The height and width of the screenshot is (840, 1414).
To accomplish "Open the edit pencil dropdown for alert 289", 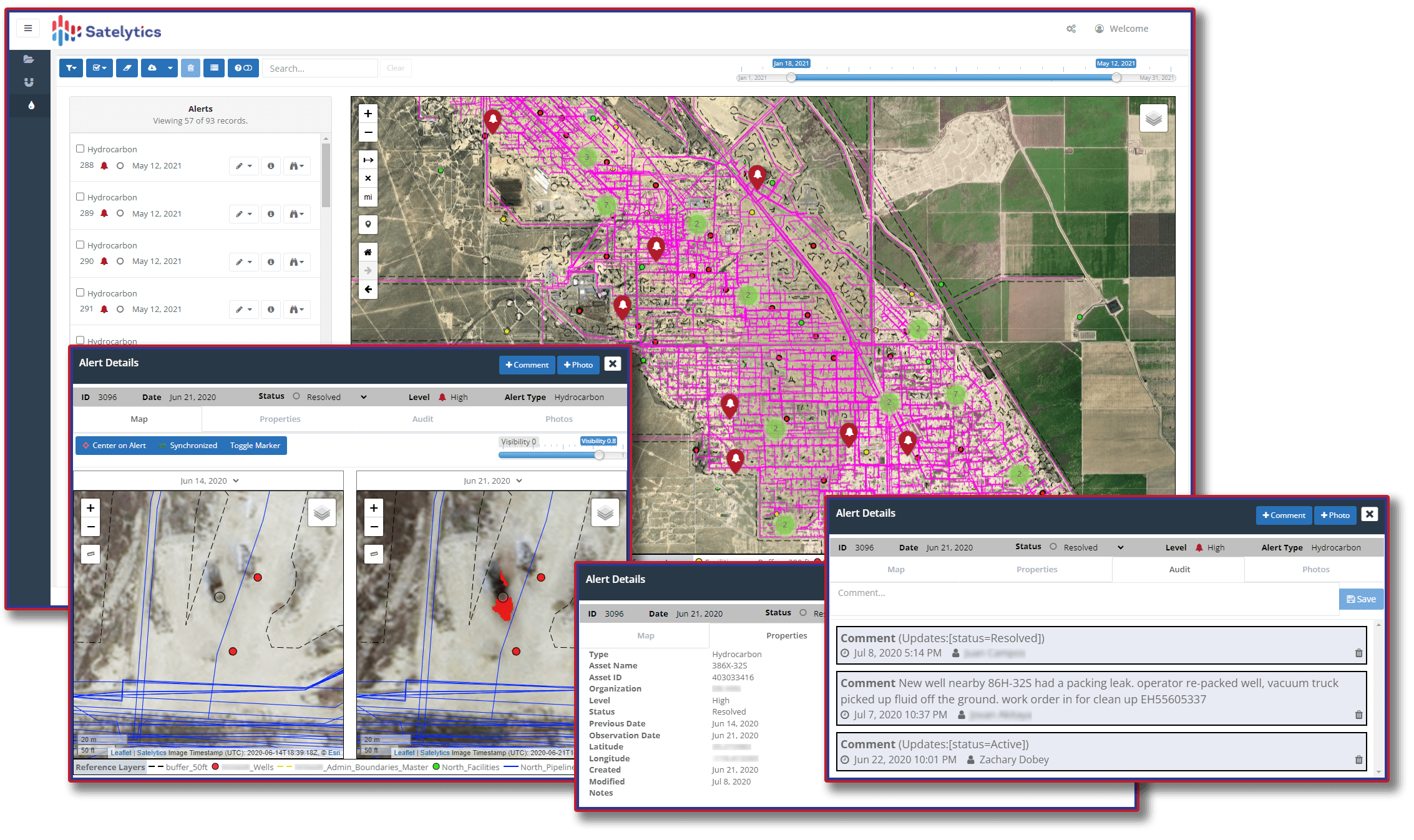I will point(243,214).
